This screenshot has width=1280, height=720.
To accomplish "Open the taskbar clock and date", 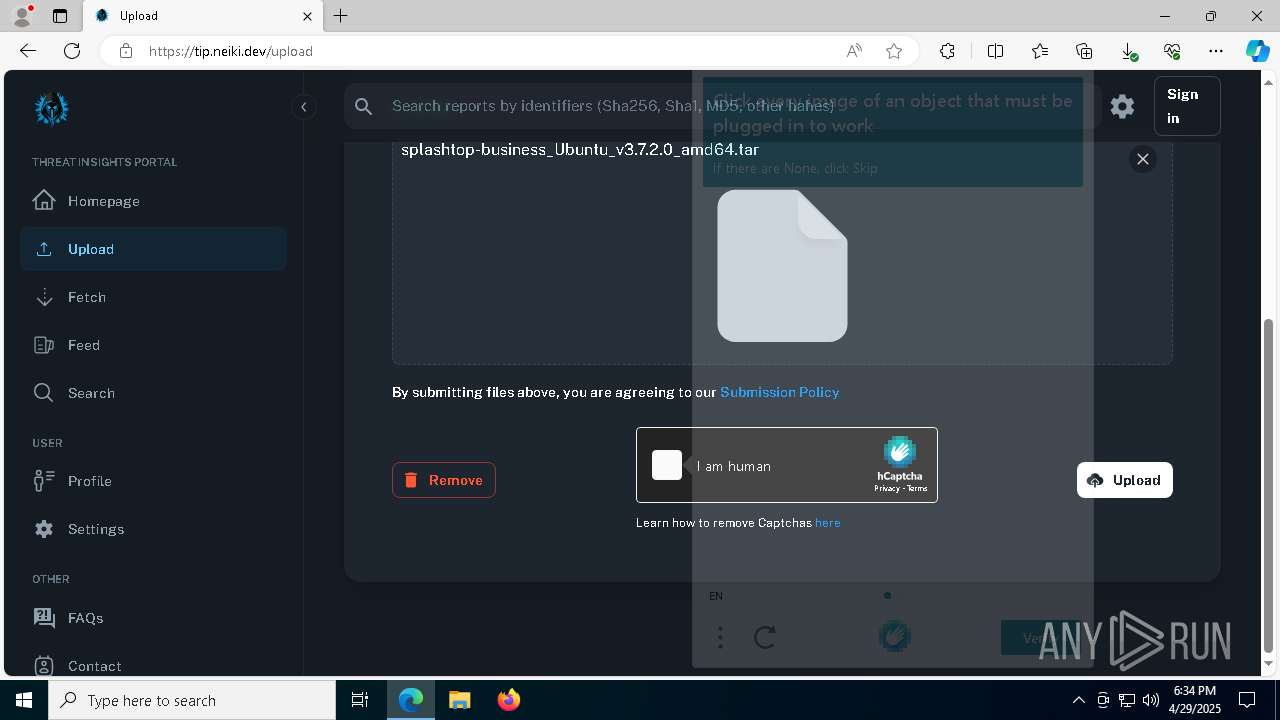I will (x=1195, y=700).
